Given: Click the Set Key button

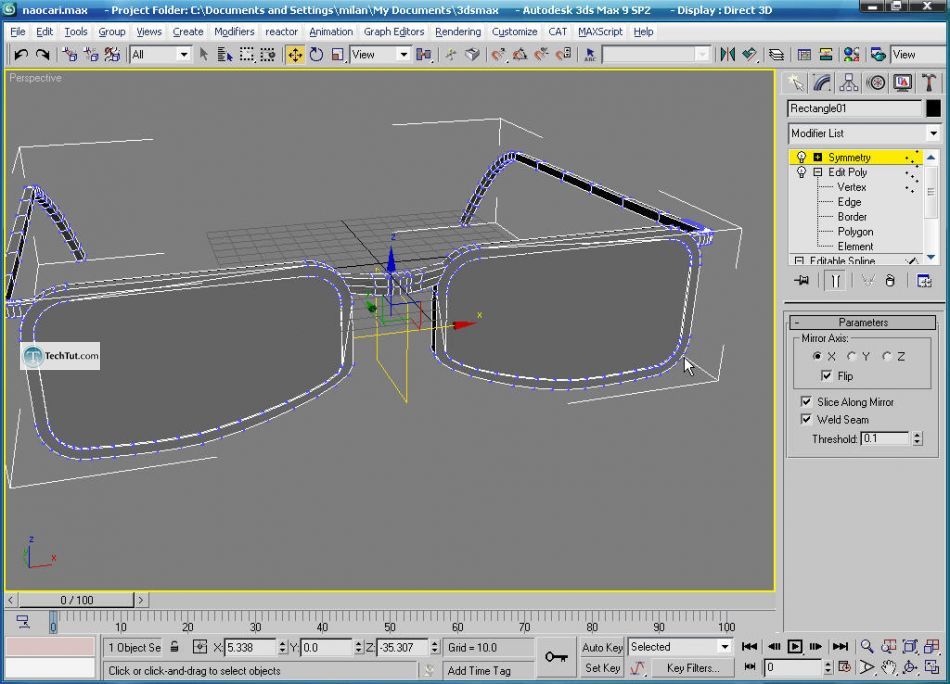Looking at the screenshot, I should pyautogui.click(x=602, y=668).
